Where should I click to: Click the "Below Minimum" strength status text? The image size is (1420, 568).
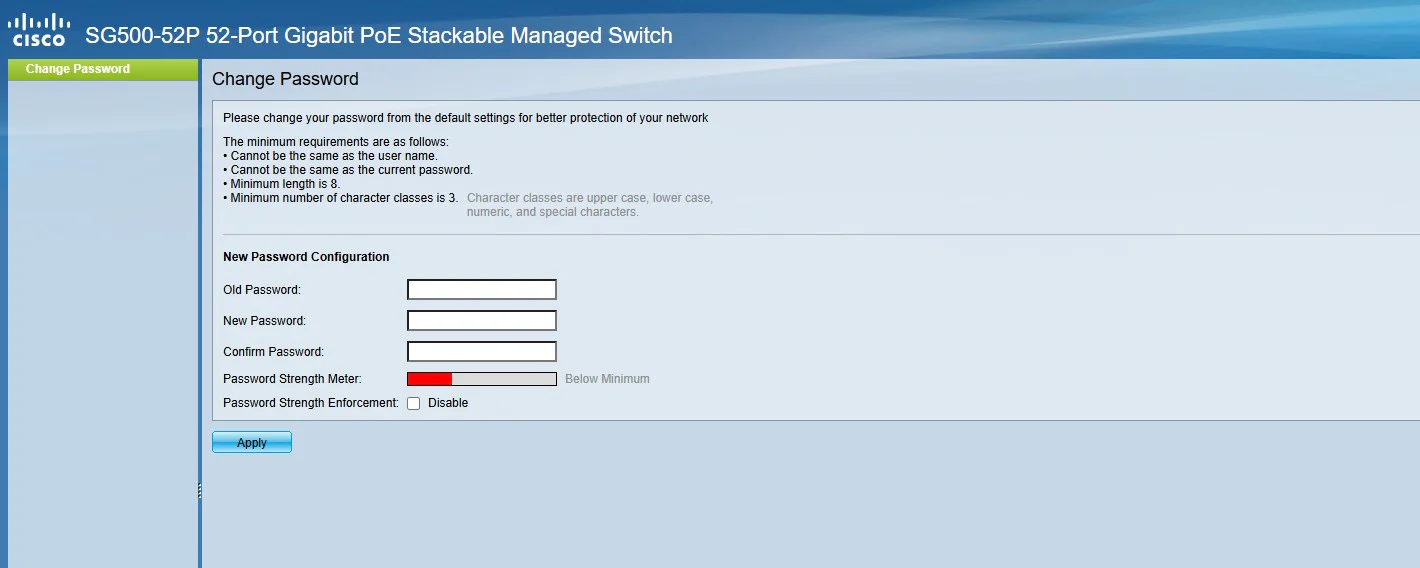click(607, 379)
